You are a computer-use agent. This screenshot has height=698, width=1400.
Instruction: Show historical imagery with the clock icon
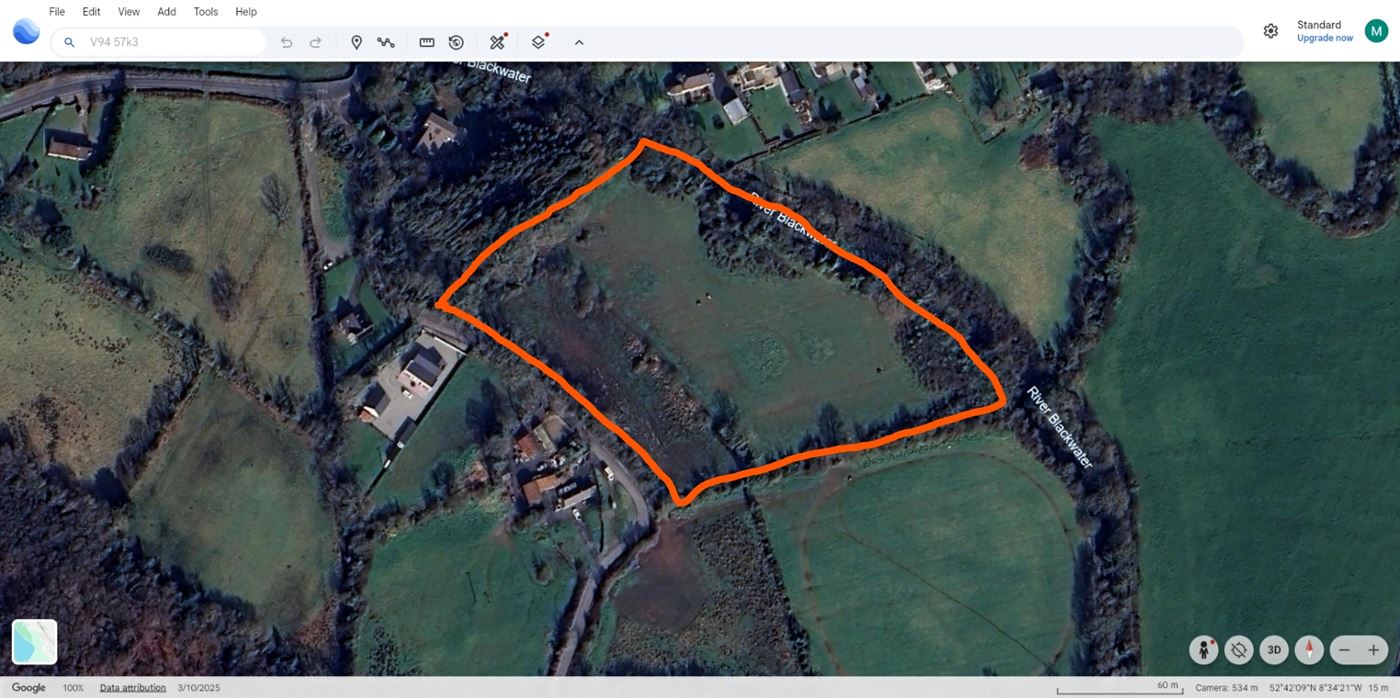point(456,42)
